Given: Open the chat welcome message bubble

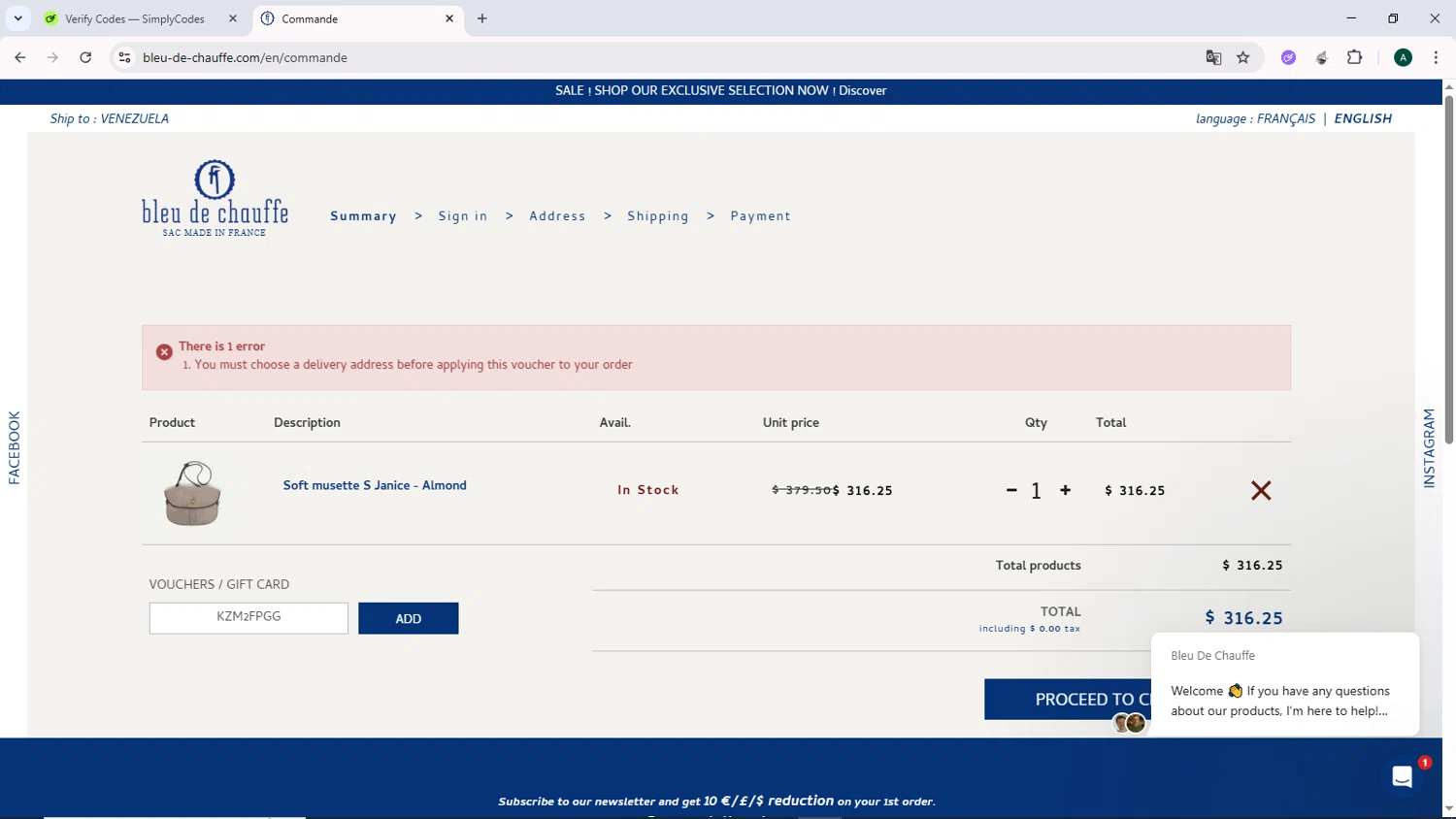Looking at the screenshot, I should click(1285, 684).
